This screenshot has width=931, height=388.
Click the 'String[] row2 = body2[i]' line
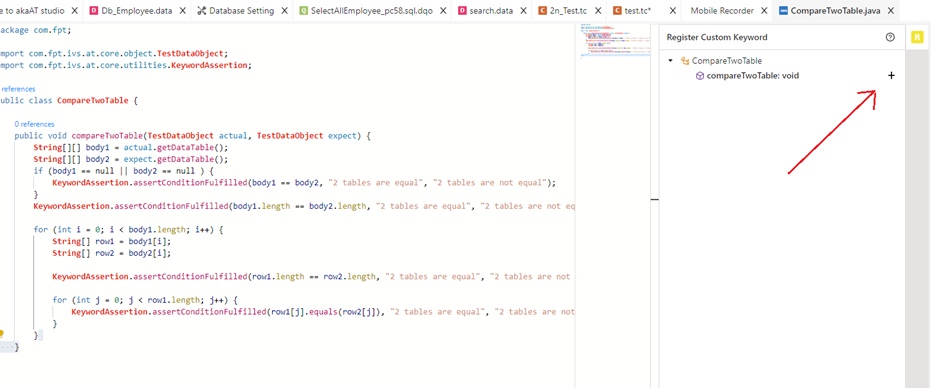click(112, 253)
